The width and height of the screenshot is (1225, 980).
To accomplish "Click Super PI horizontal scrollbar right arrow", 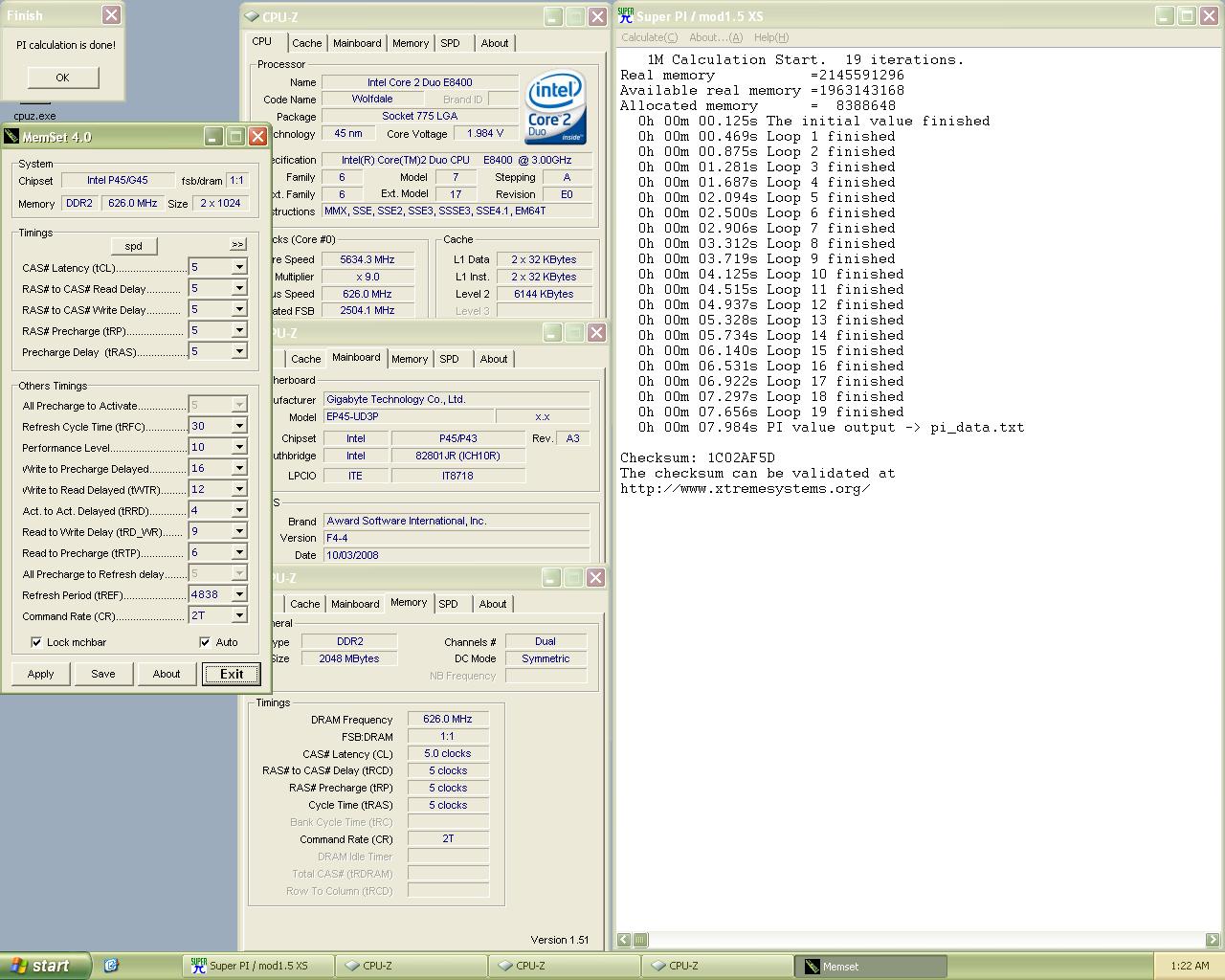I will pyautogui.click(x=1213, y=940).
